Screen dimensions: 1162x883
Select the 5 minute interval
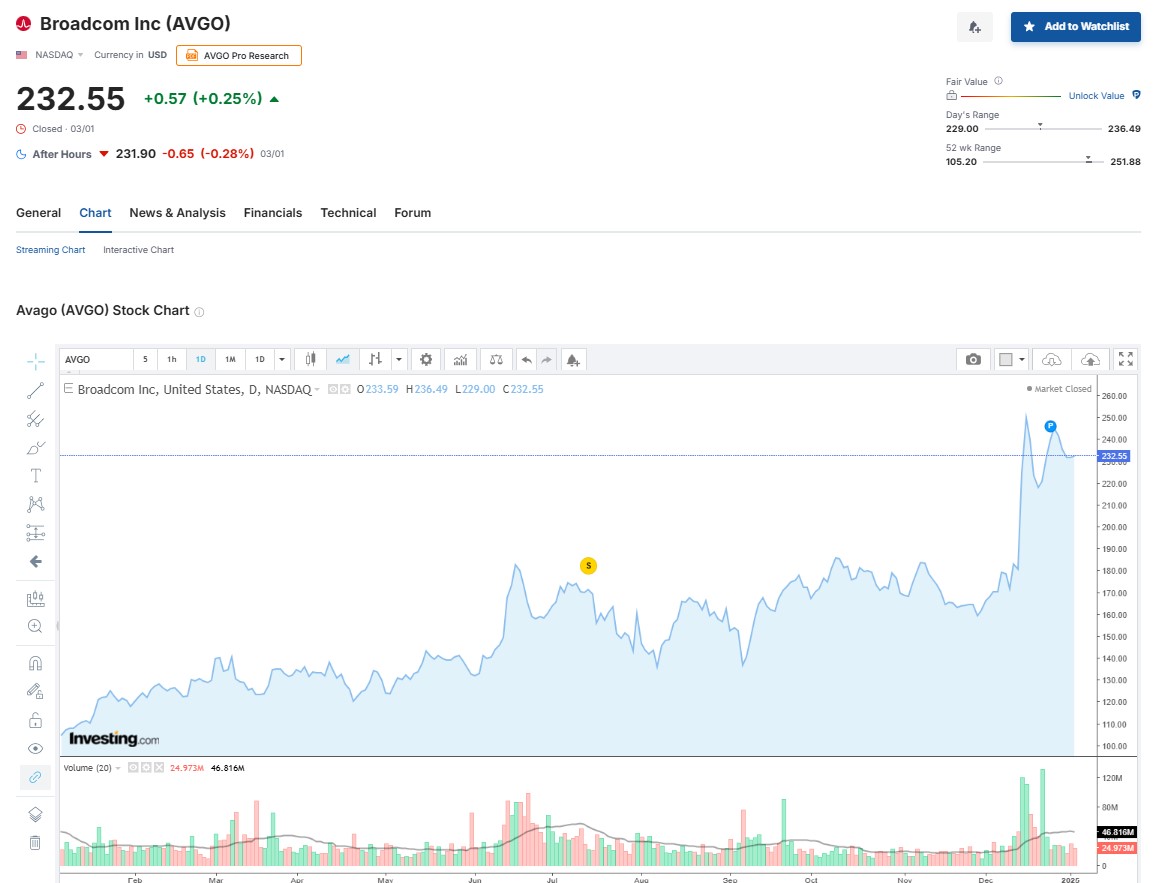(x=145, y=359)
